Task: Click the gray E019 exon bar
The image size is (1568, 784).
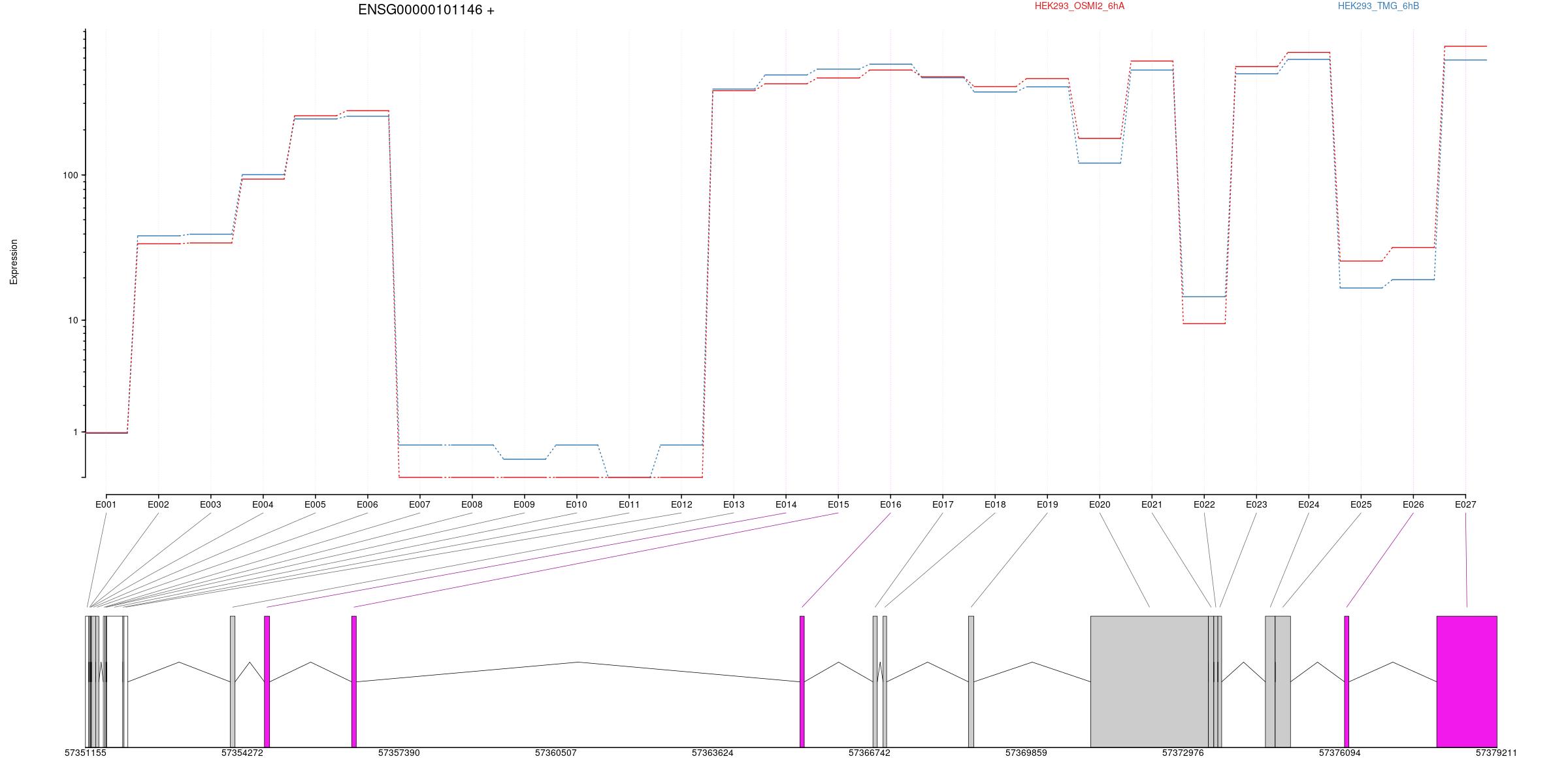Action: click(x=971, y=681)
